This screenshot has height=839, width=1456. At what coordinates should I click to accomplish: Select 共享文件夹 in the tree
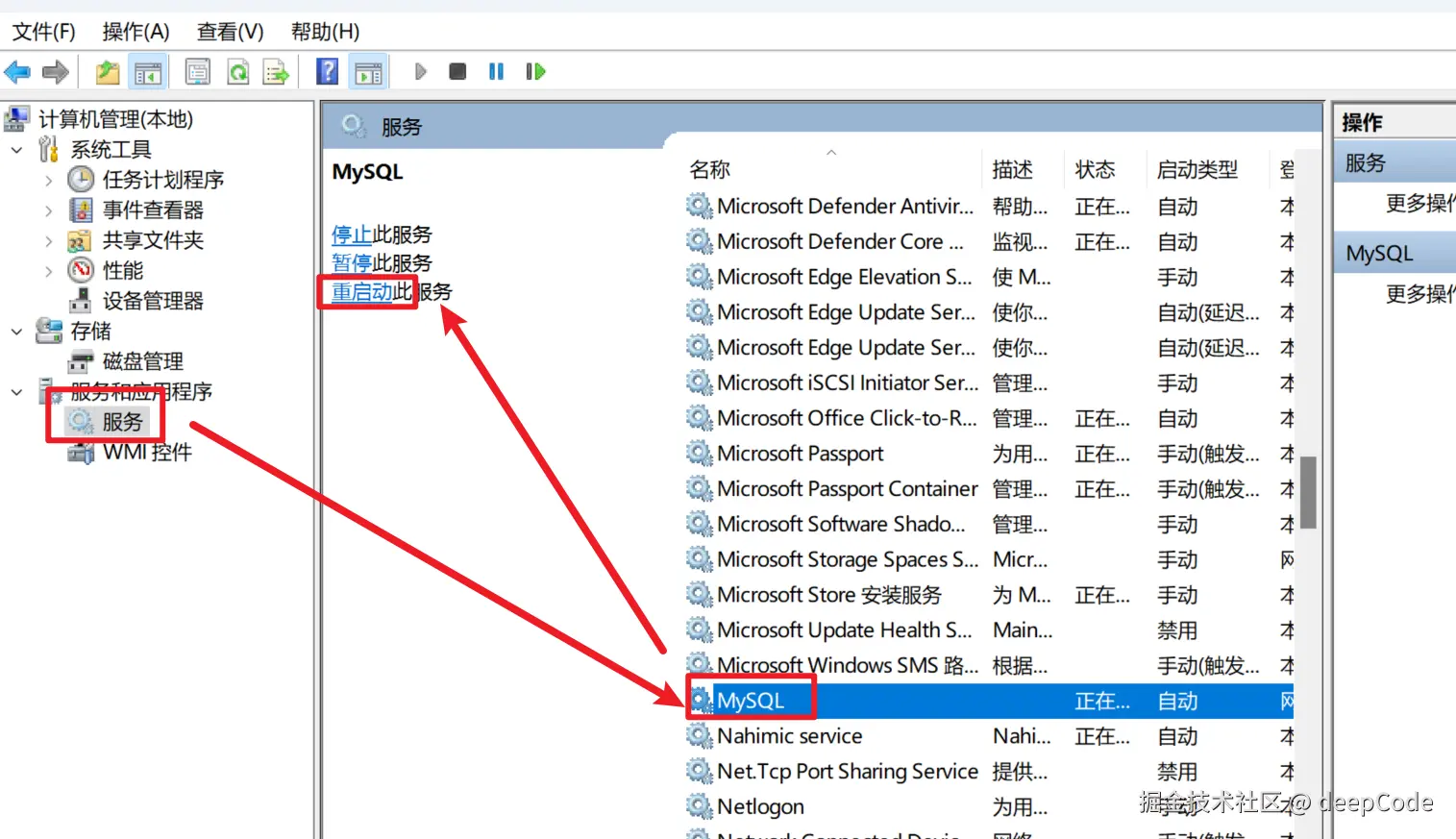(x=153, y=240)
